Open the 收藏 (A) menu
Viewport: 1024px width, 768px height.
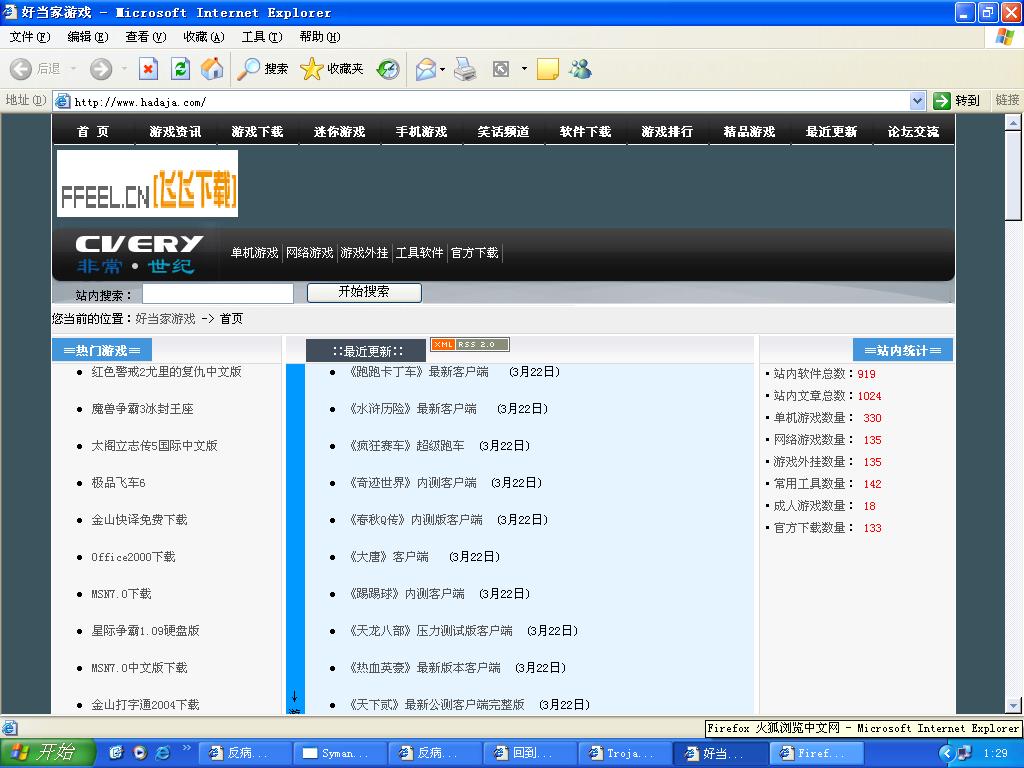[204, 37]
